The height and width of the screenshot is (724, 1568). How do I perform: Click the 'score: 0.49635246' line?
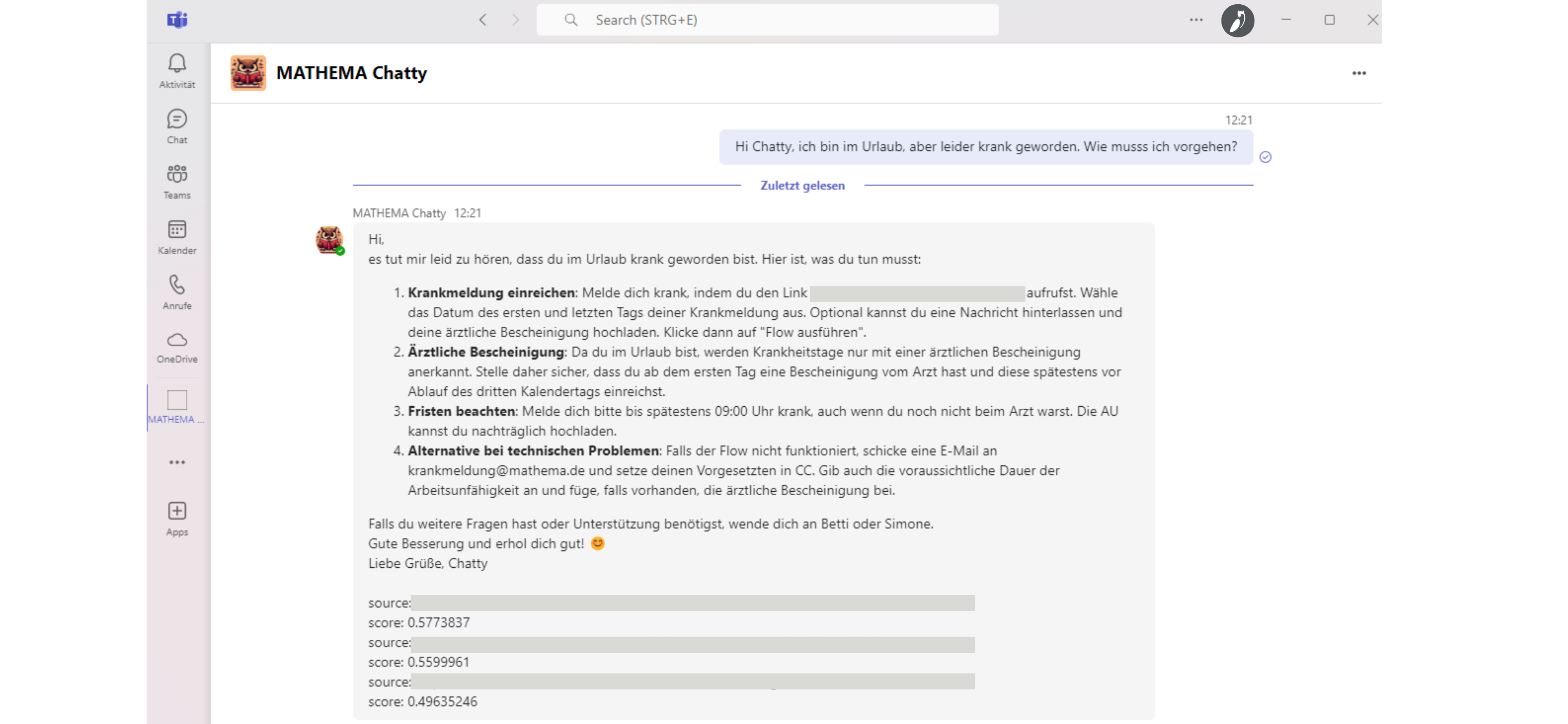pyautogui.click(x=423, y=702)
